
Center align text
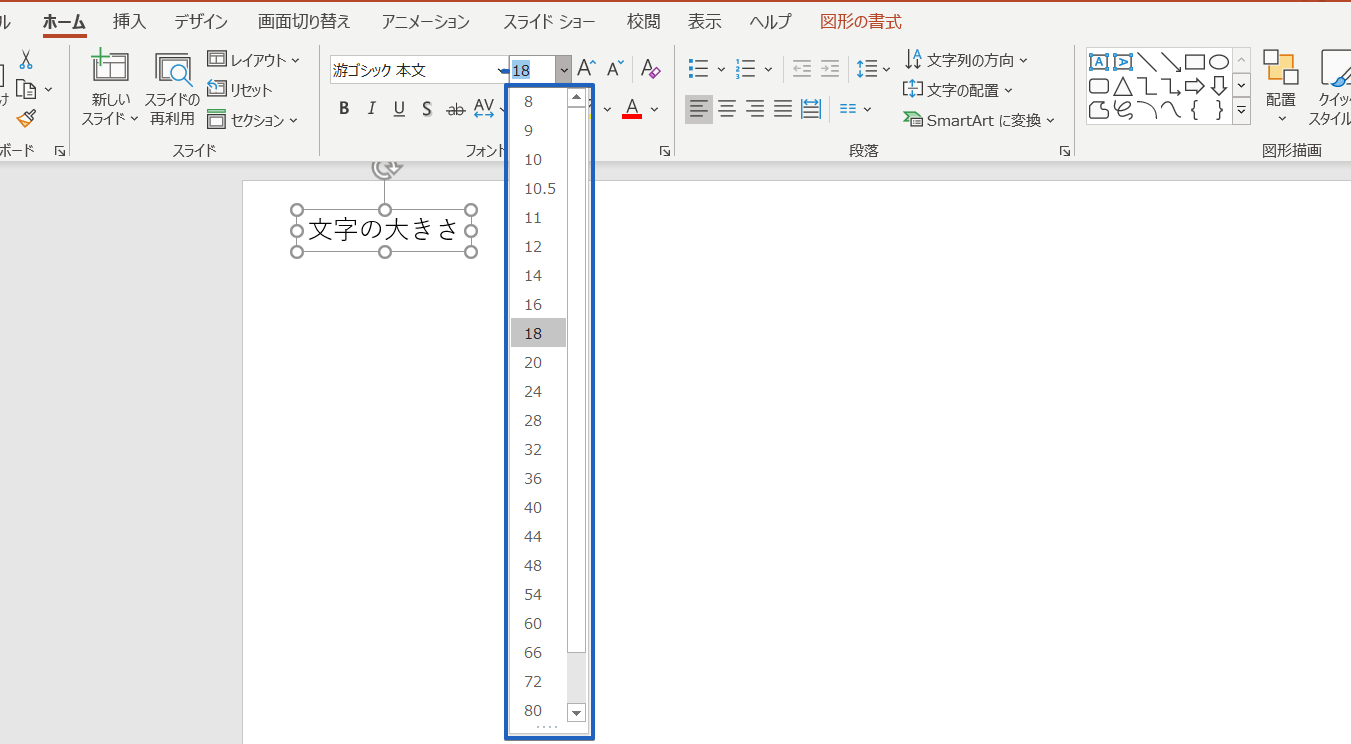(x=727, y=109)
